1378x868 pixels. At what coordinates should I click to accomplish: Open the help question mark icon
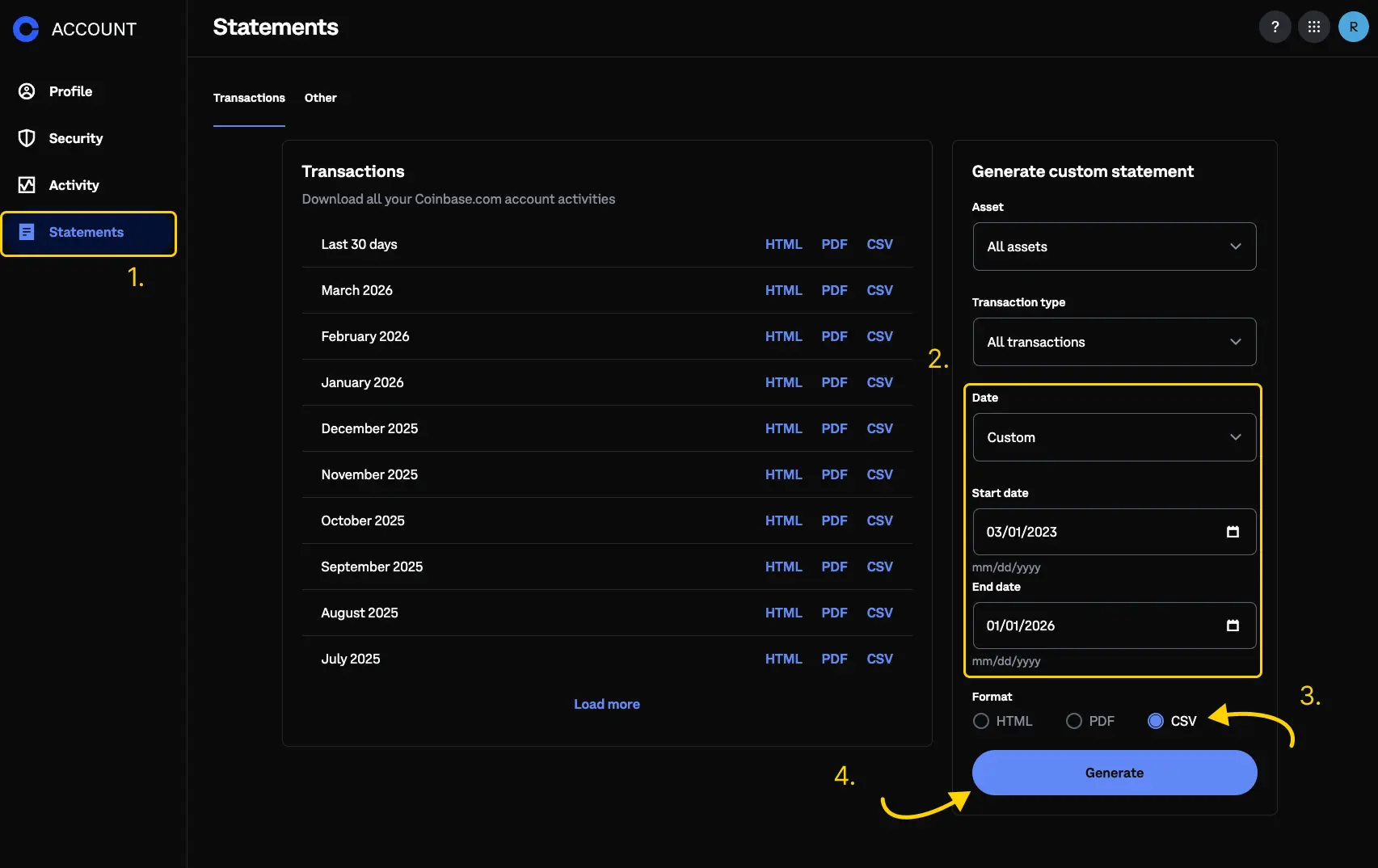(x=1275, y=27)
